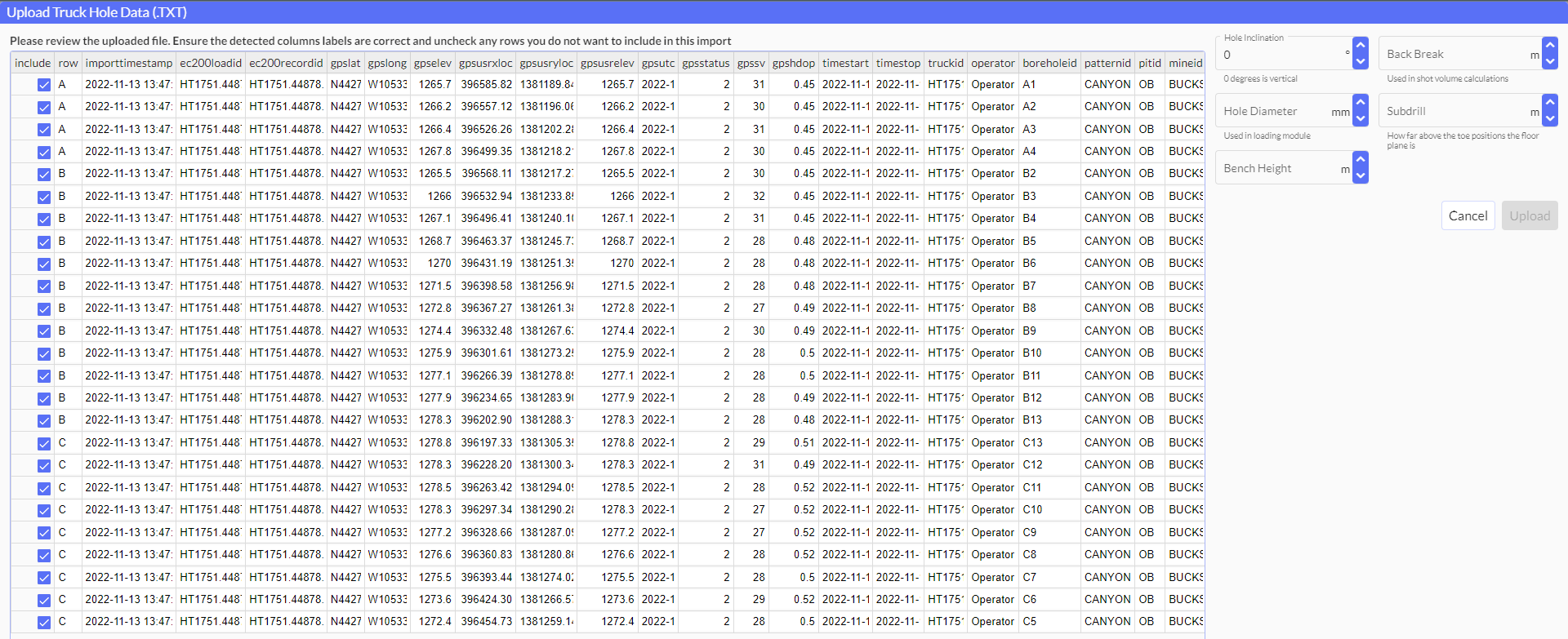Decrement Hole Diameter using the down arrow

point(1360,118)
